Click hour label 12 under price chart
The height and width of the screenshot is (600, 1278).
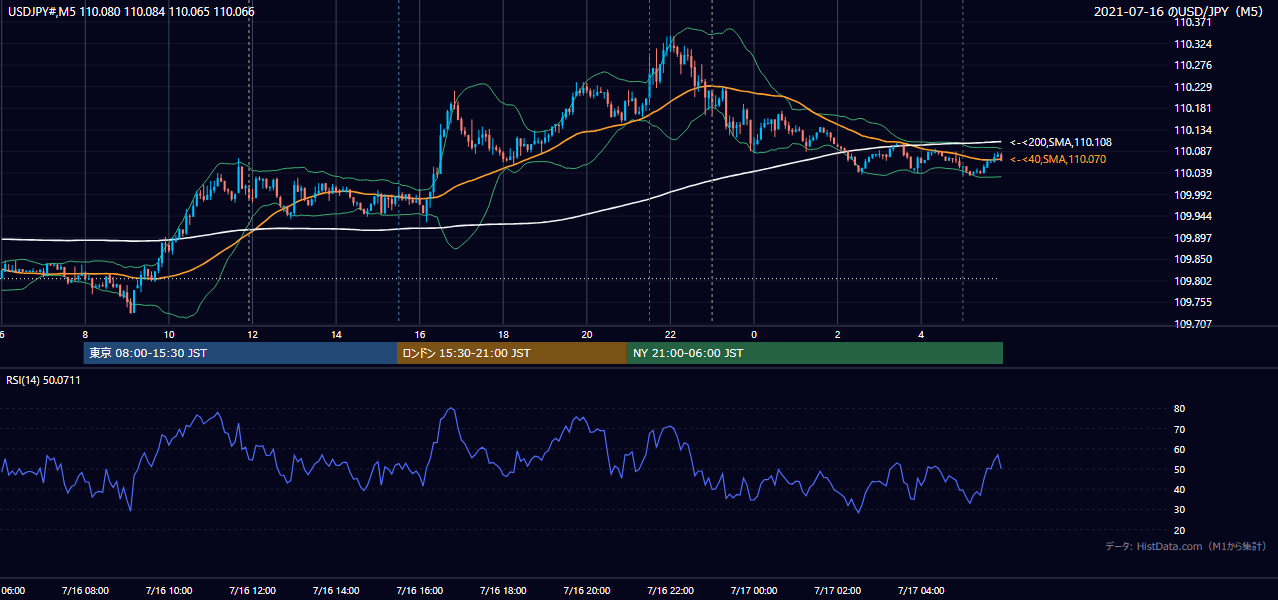(252, 335)
